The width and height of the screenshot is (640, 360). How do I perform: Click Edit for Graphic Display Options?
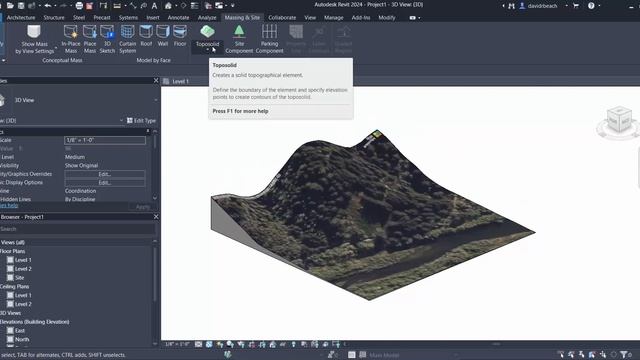point(104,182)
